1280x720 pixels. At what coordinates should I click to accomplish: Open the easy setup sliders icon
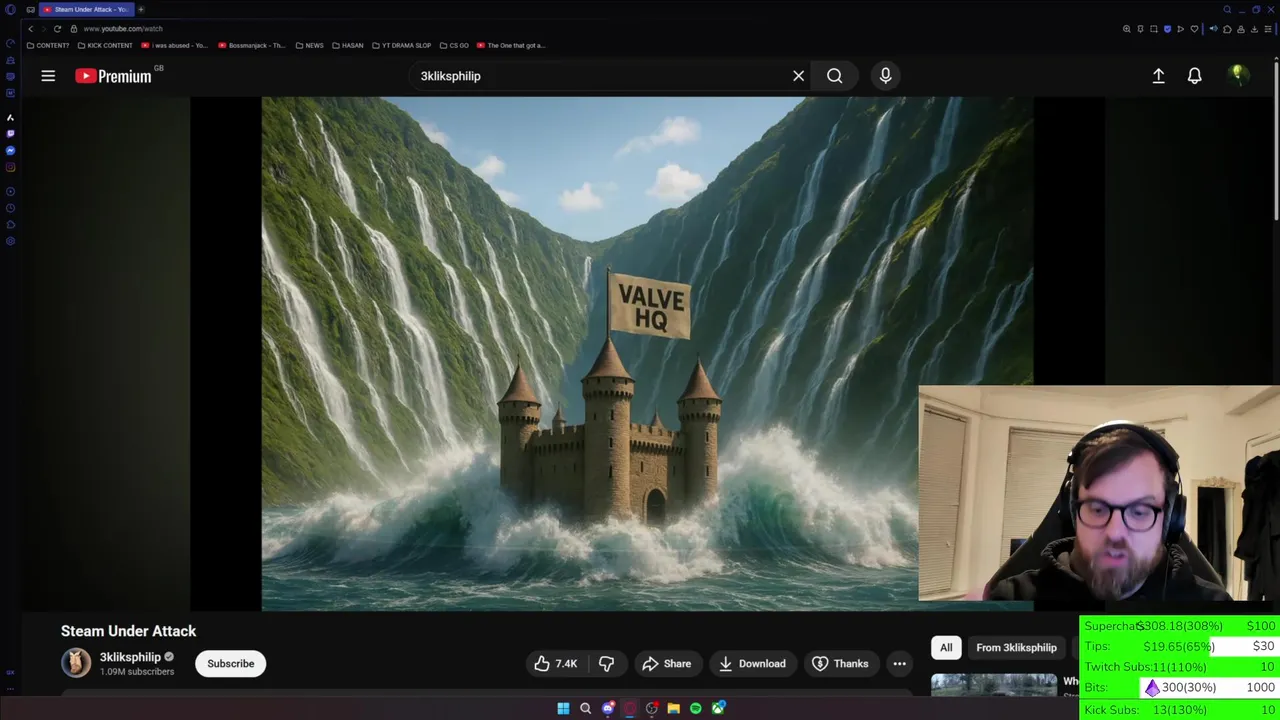pos(1267,29)
